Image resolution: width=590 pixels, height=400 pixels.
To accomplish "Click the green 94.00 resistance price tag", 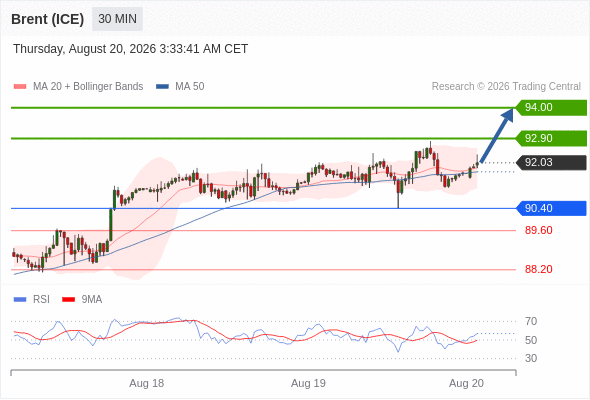I will coord(551,108).
